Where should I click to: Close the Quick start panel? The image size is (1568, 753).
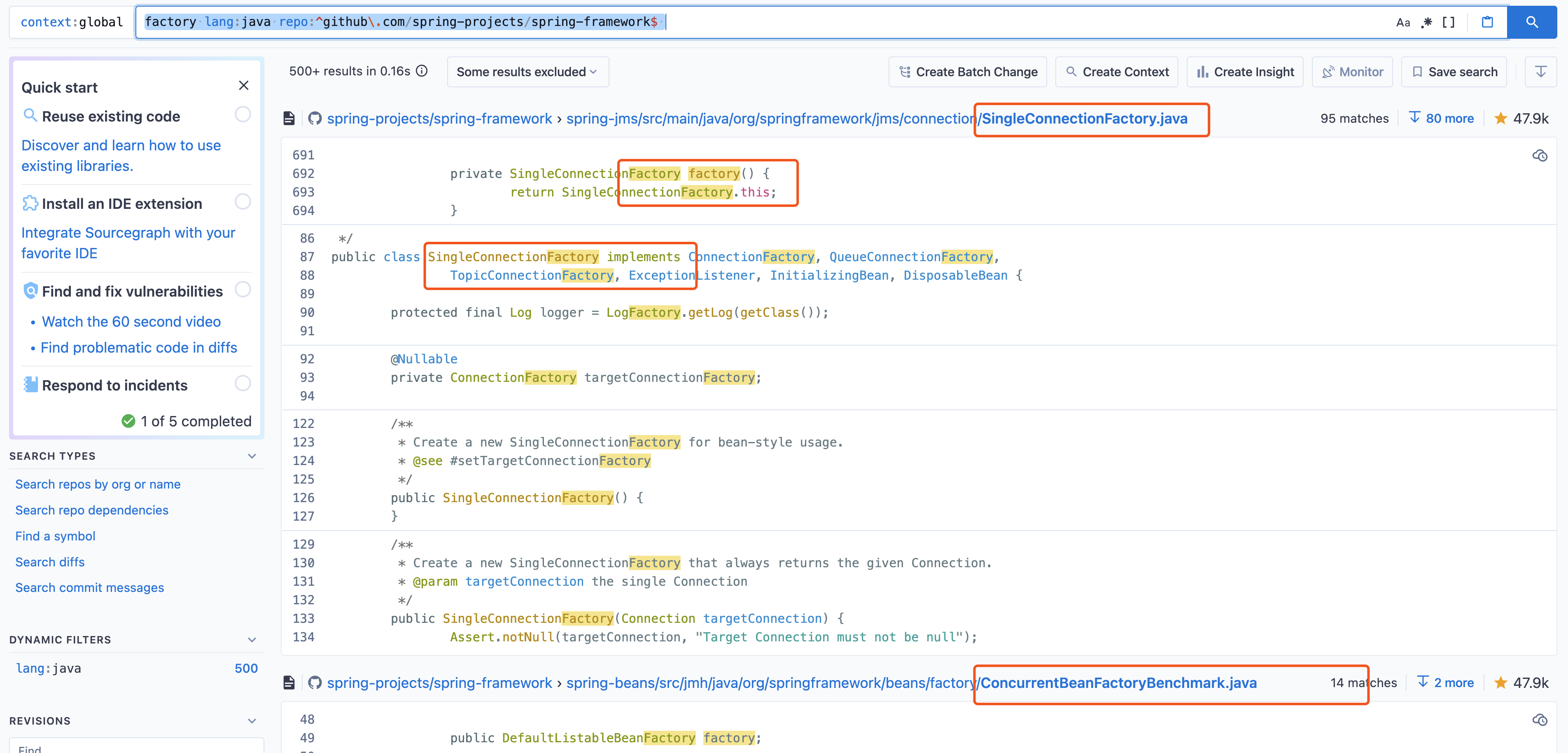[x=243, y=85]
